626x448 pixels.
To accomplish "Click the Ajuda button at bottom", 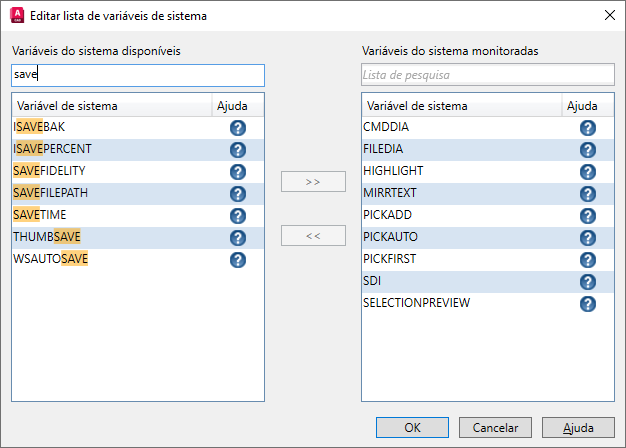I will [x=578, y=427].
